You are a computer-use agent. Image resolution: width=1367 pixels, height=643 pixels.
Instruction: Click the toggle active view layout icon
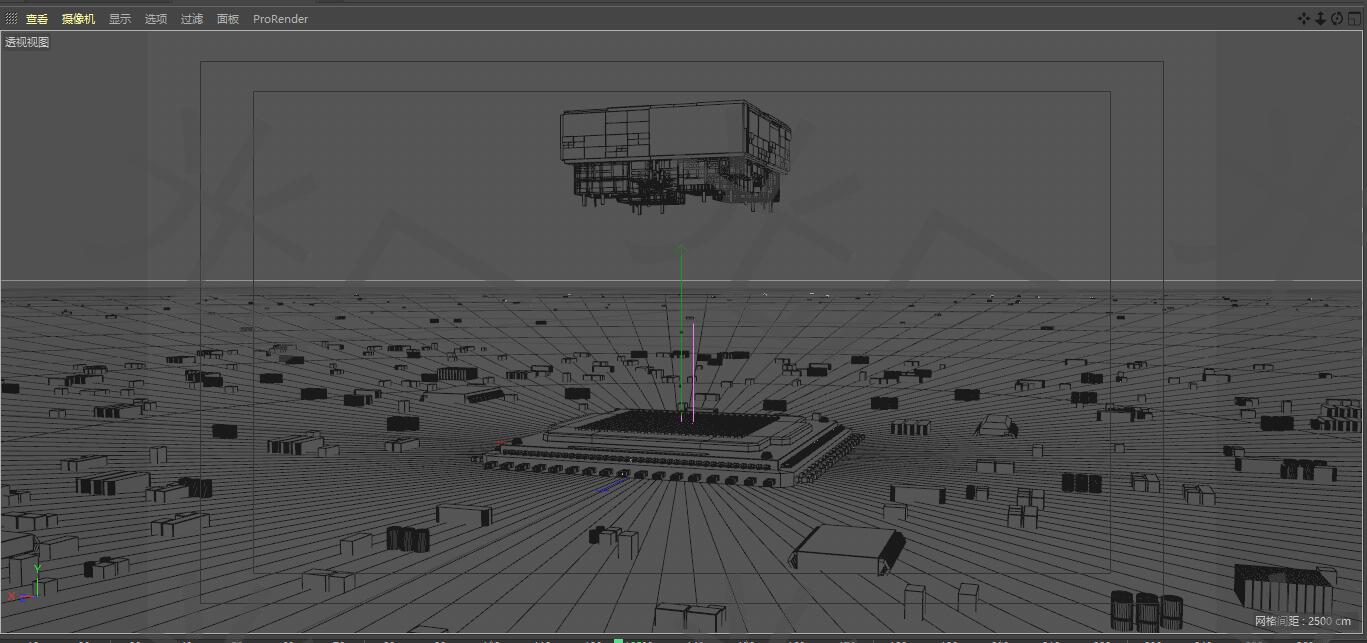point(1353,18)
